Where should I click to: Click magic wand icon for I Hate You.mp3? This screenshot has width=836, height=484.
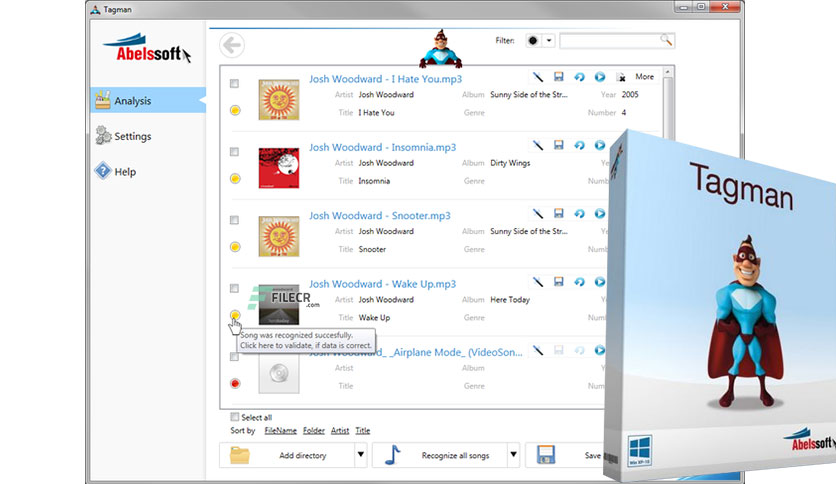tap(537, 77)
